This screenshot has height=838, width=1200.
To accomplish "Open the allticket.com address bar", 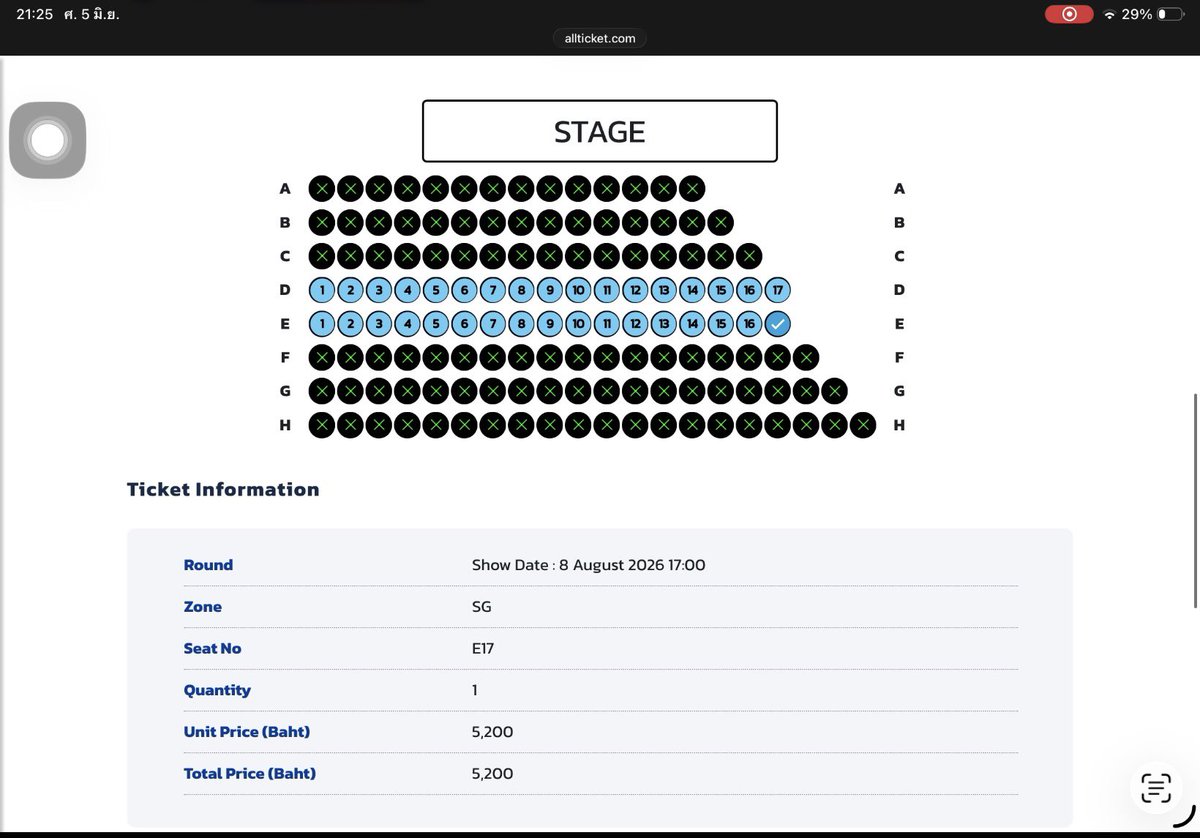I will pos(600,38).
